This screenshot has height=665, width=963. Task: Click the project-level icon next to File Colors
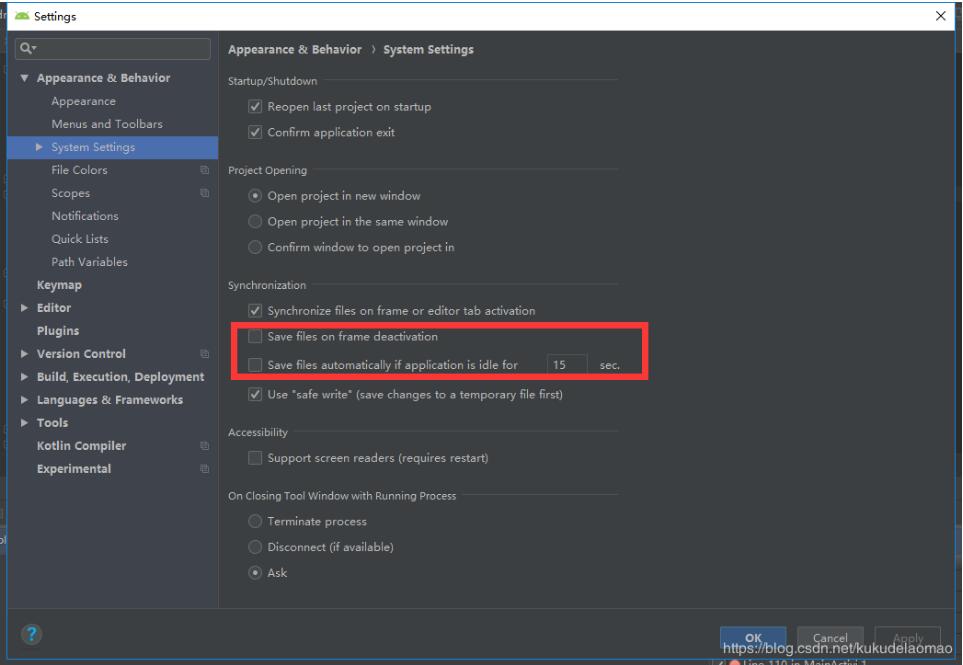205,170
